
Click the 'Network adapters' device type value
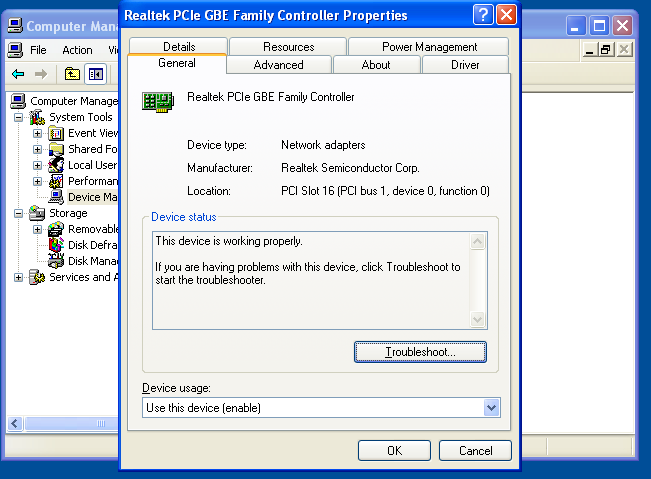click(x=323, y=145)
